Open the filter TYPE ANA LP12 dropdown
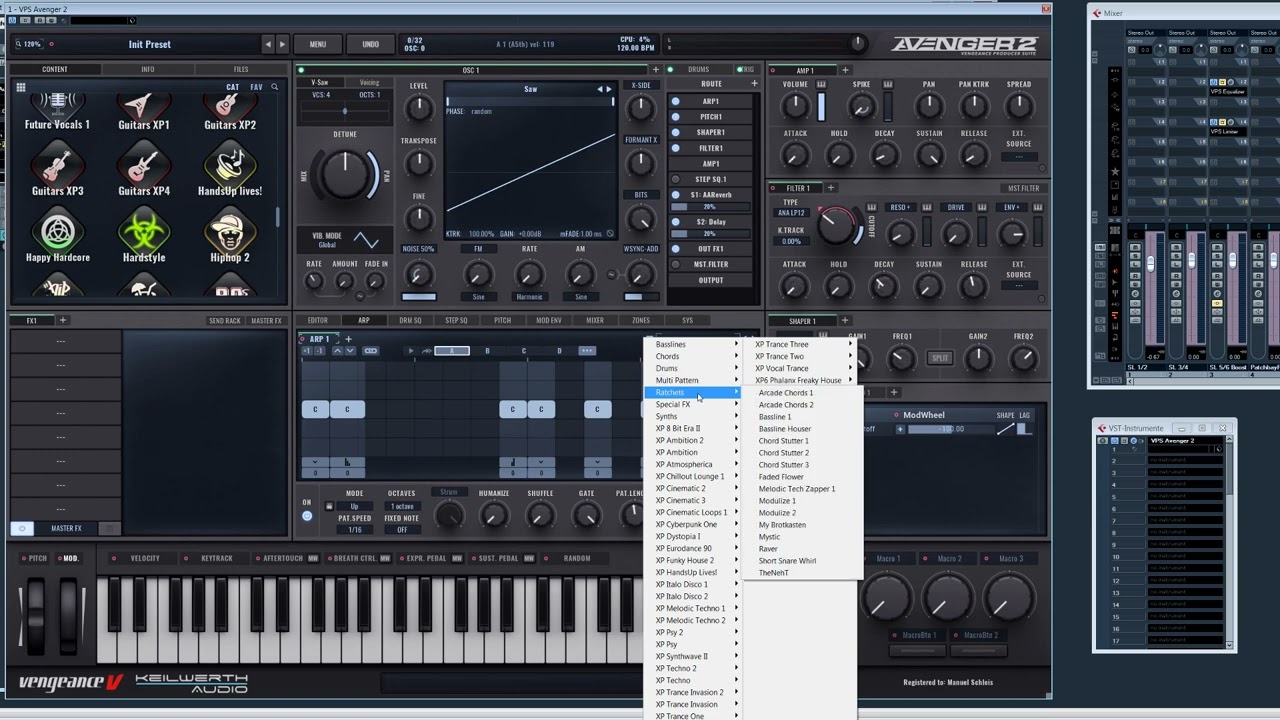1280x720 pixels. coord(791,213)
